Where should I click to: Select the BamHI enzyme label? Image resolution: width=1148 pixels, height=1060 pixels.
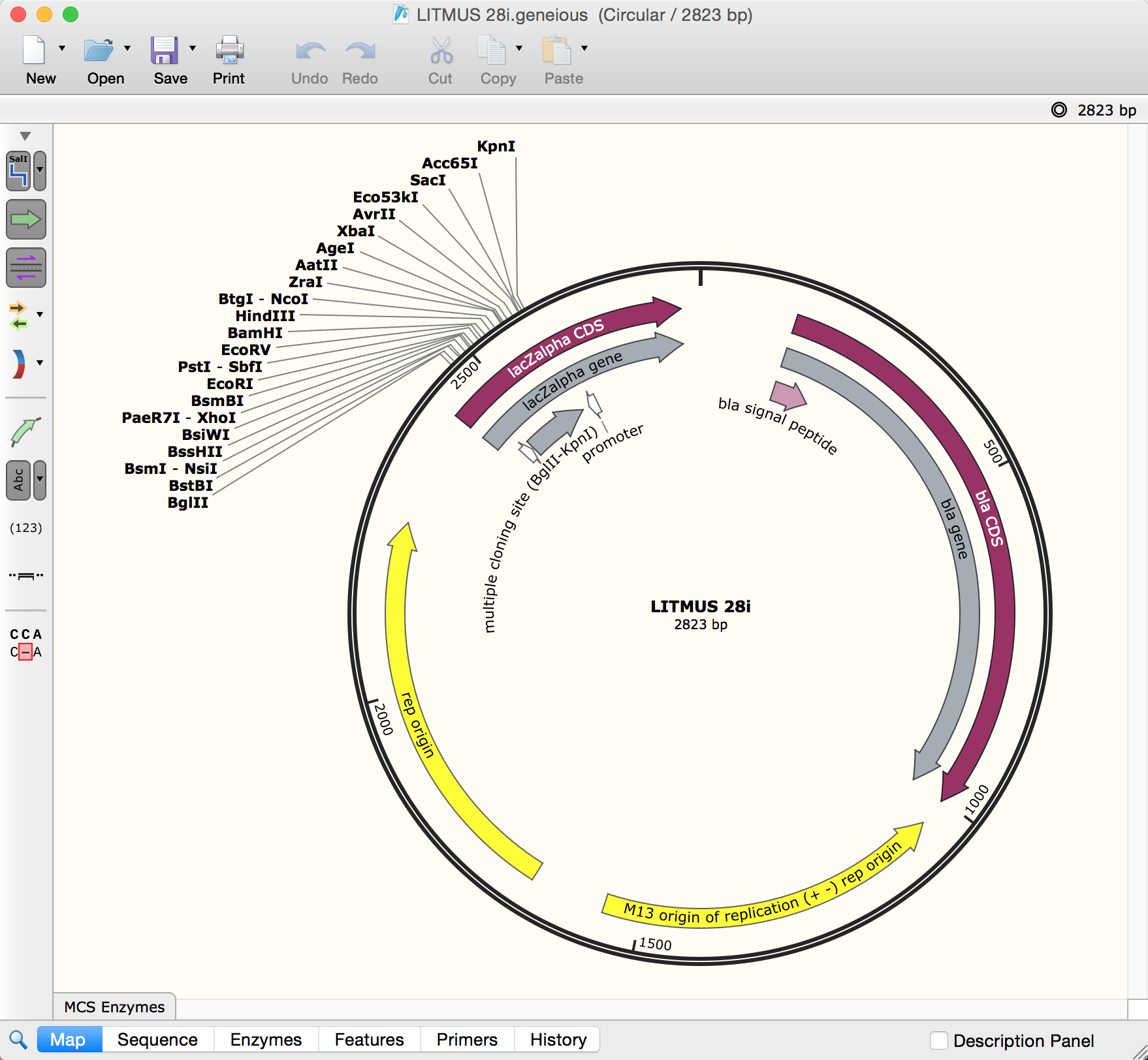255,333
